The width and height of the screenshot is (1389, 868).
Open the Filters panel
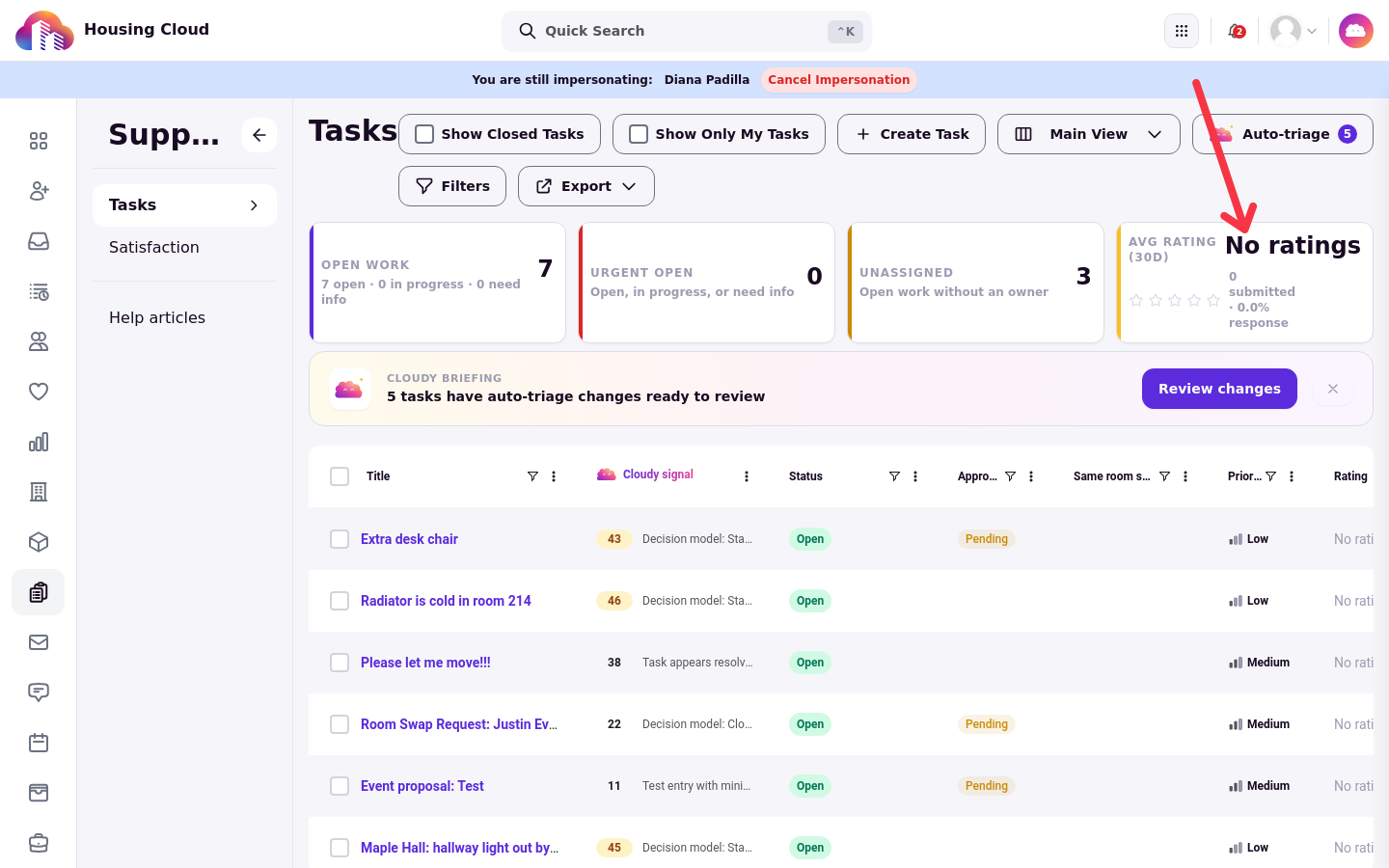pos(452,186)
